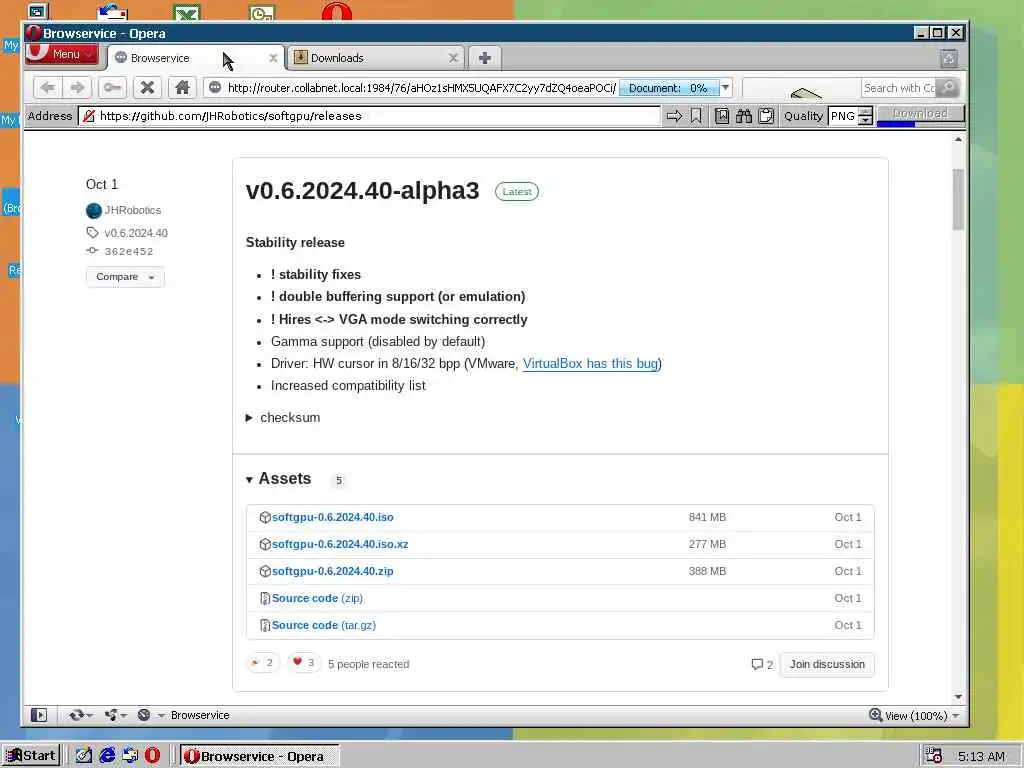Expand the checksum details

pos(283,417)
